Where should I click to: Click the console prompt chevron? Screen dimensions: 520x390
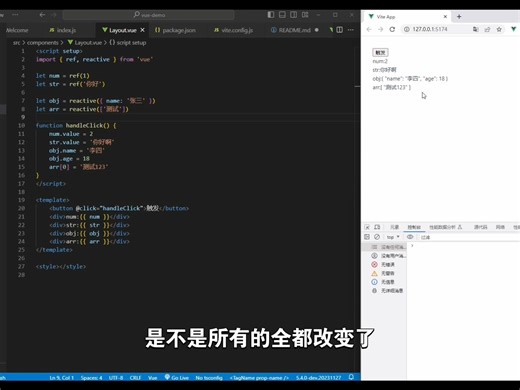click(412, 246)
